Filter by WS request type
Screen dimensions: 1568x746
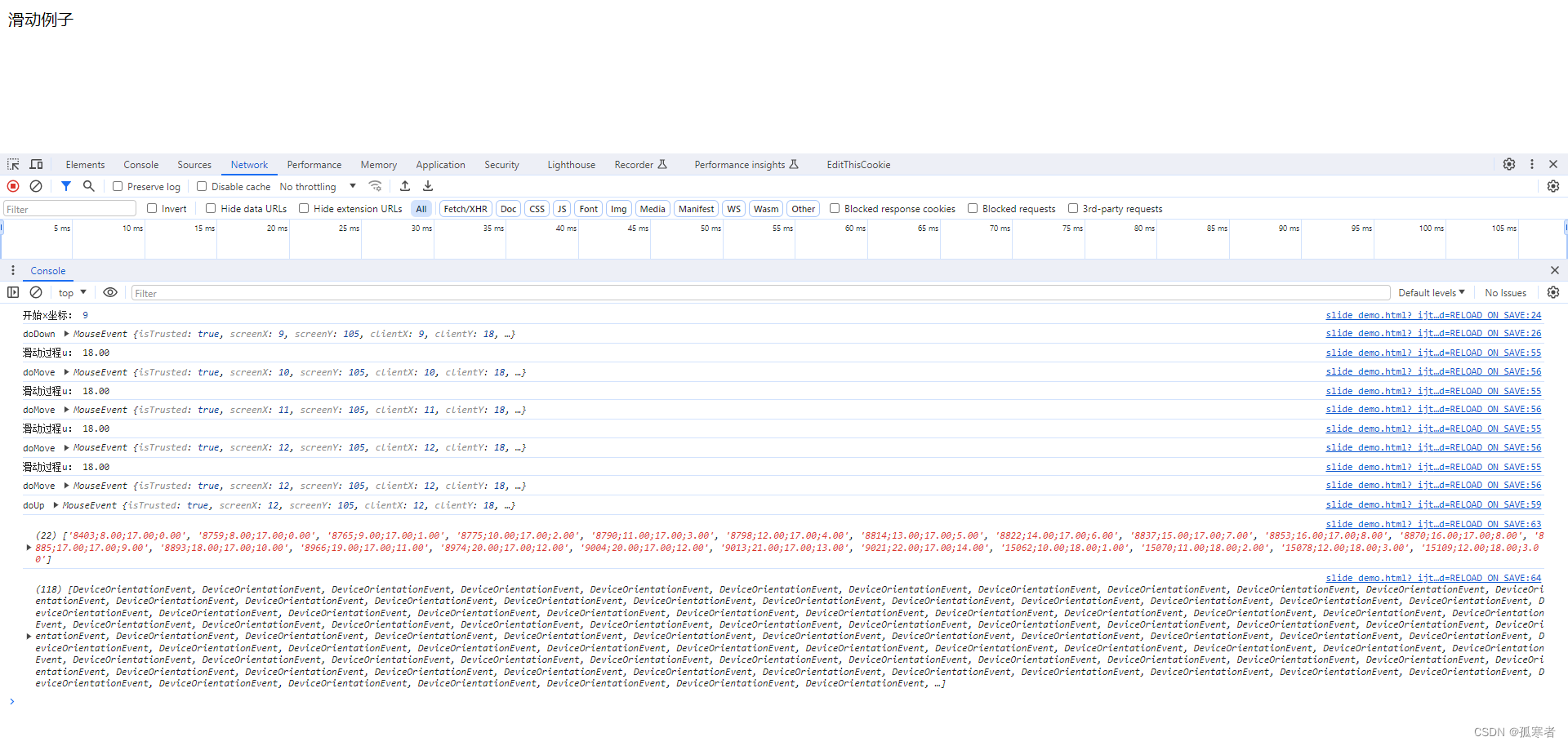click(734, 209)
